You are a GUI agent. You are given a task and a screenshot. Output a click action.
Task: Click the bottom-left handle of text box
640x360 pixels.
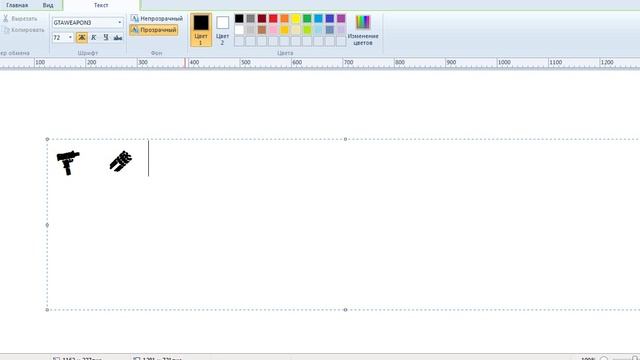[x=47, y=310]
